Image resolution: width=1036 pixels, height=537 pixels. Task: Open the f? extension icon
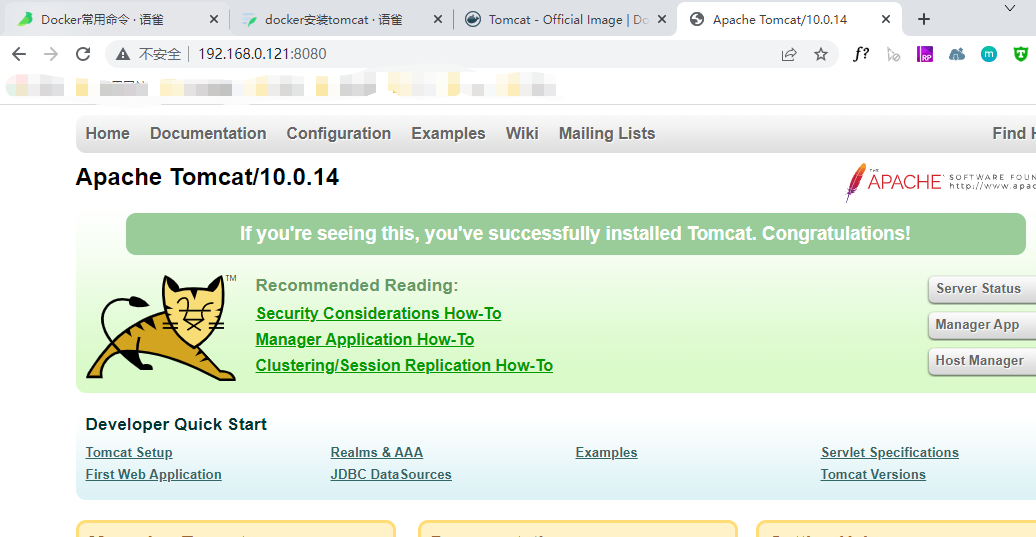860,54
